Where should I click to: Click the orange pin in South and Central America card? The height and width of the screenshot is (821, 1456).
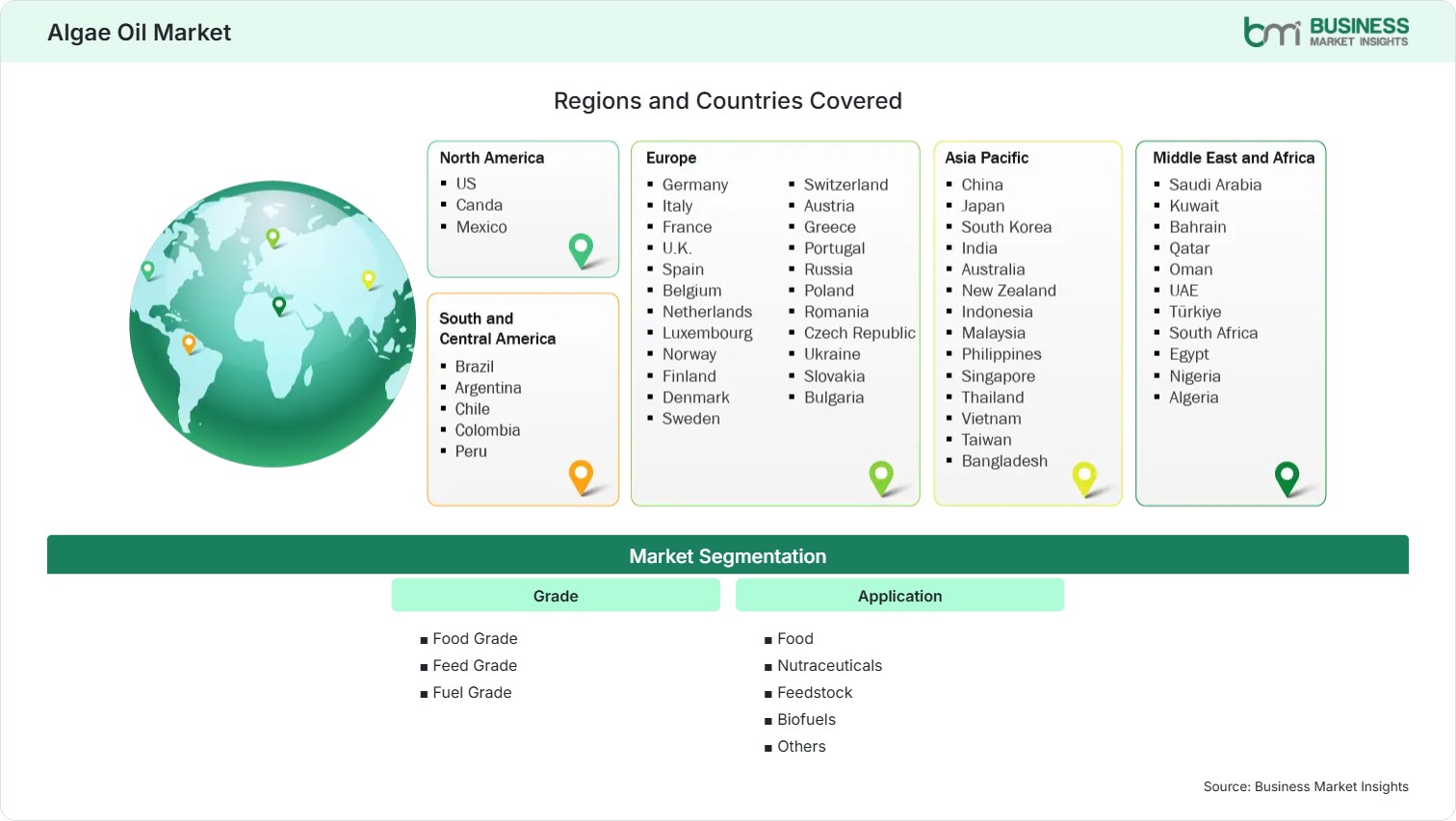pos(581,477)
